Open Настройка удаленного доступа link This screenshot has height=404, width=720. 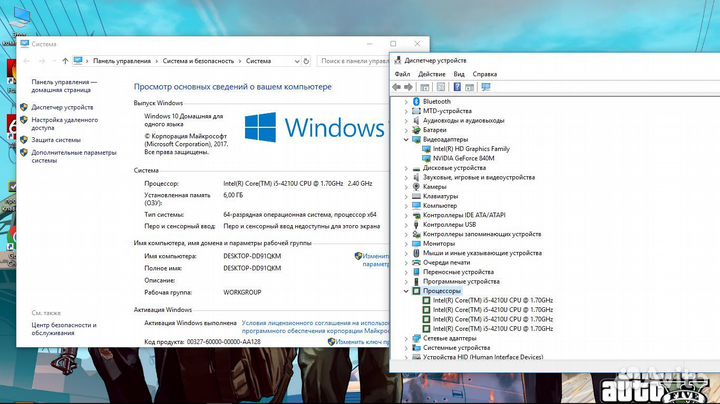tap(65, 124)
